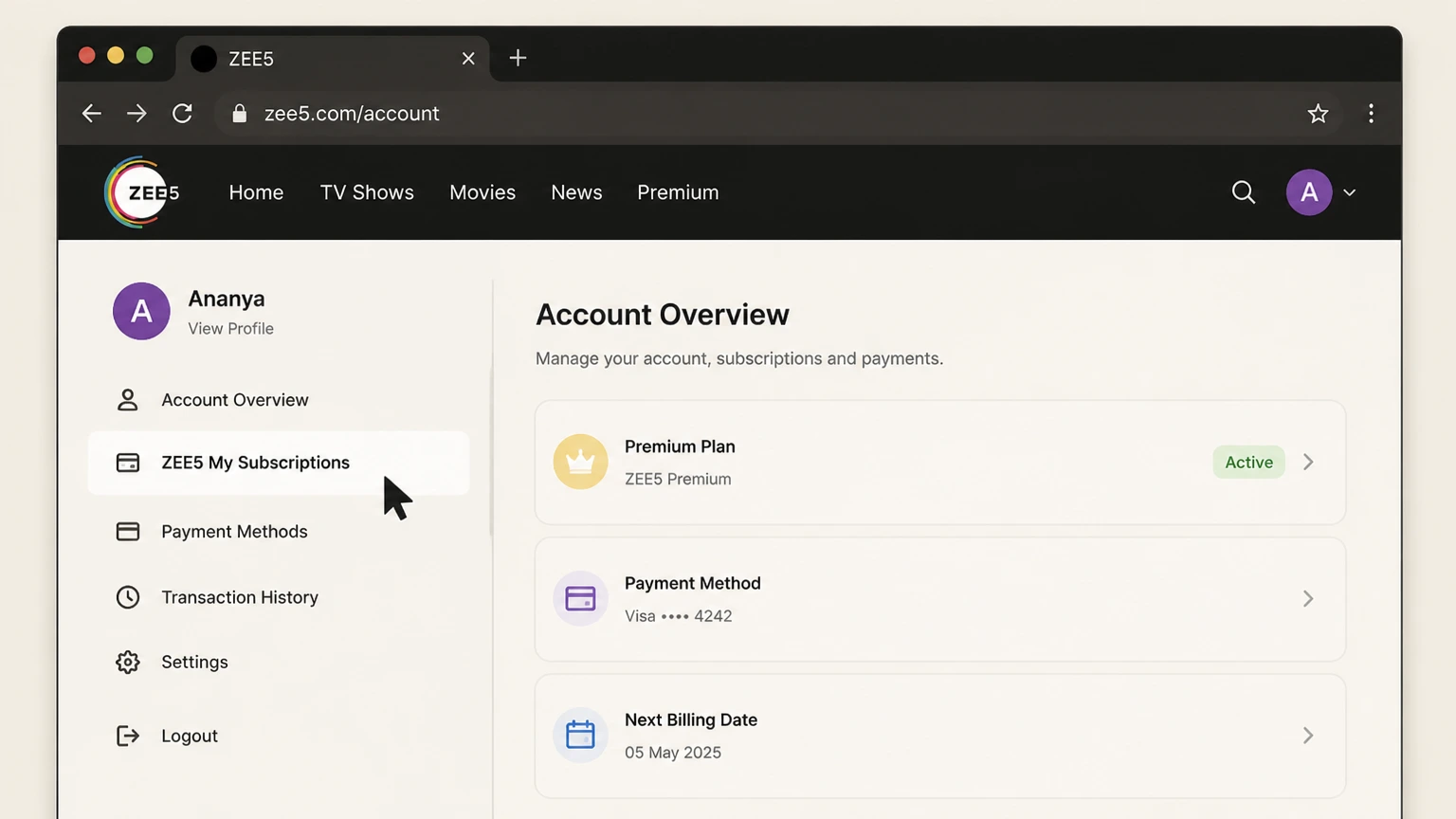Viewport: 1456px width, 819px height.
Task: Click the Next Billing Date title
Action: pos(691,719)
